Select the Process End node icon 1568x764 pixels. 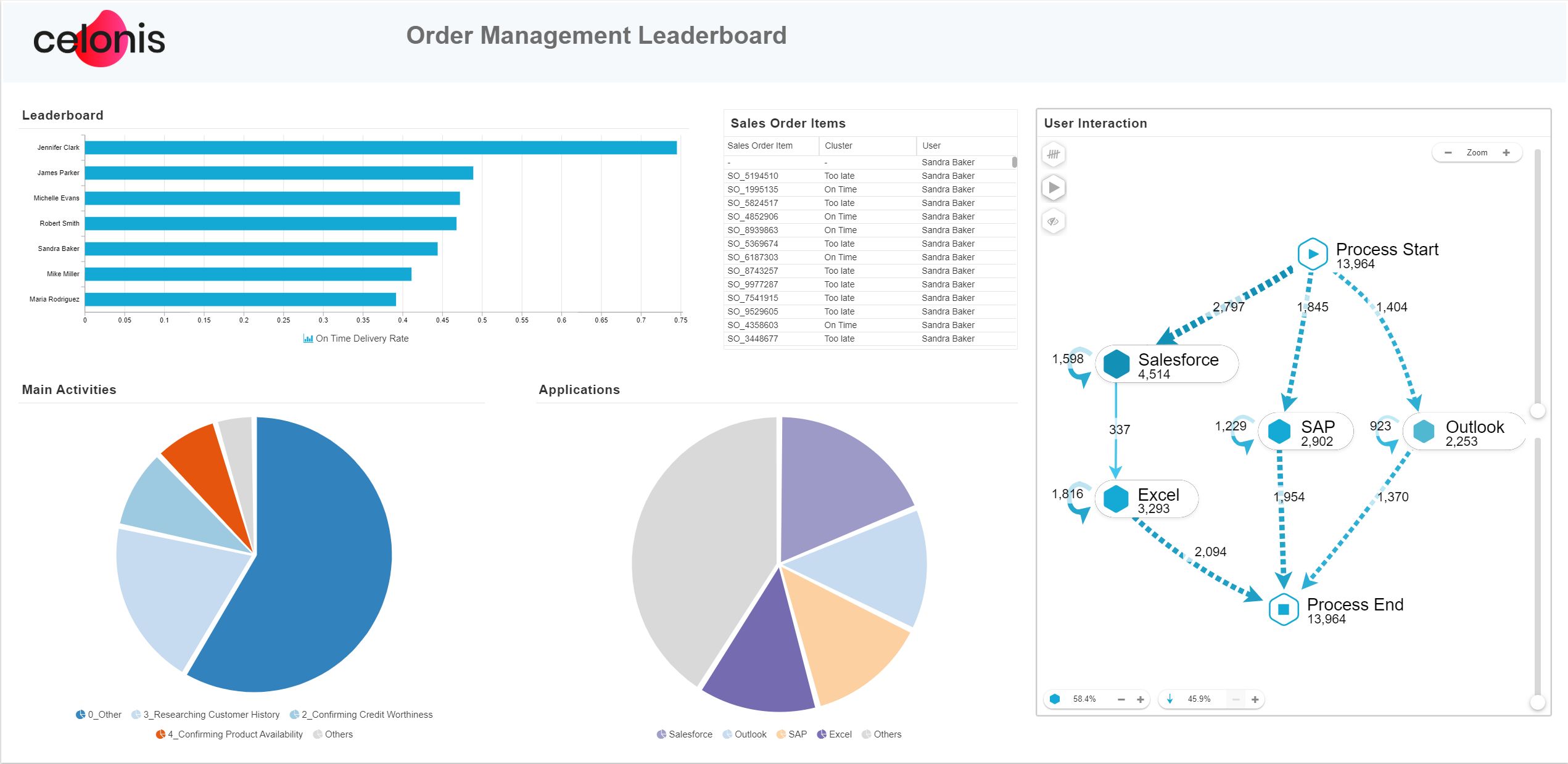1284,609
